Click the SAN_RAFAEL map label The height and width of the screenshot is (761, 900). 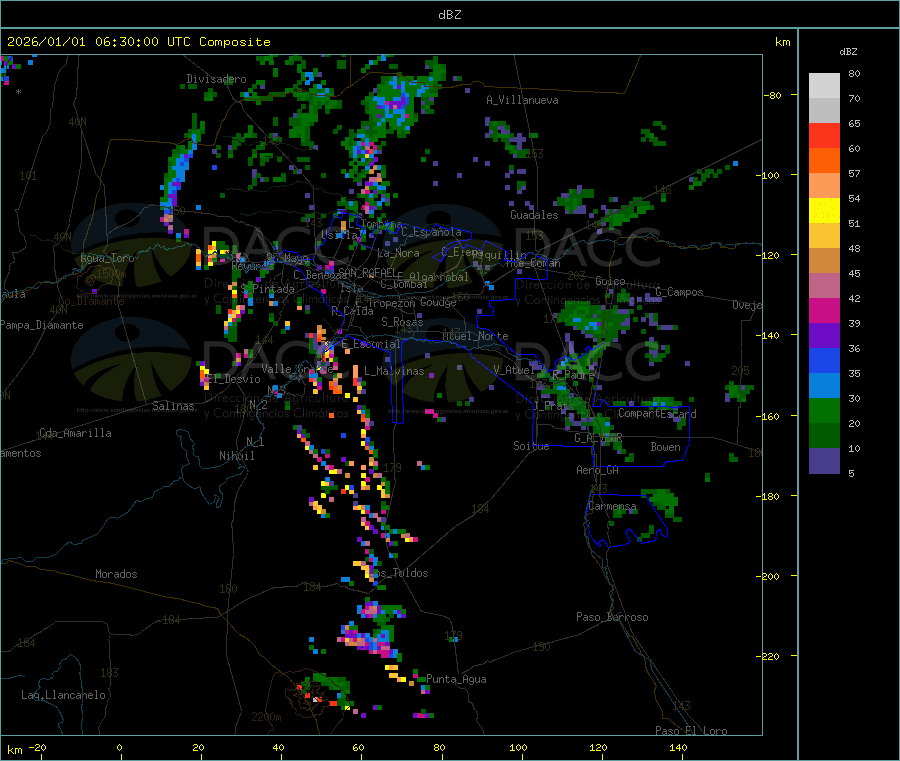(x=367, y=272)
